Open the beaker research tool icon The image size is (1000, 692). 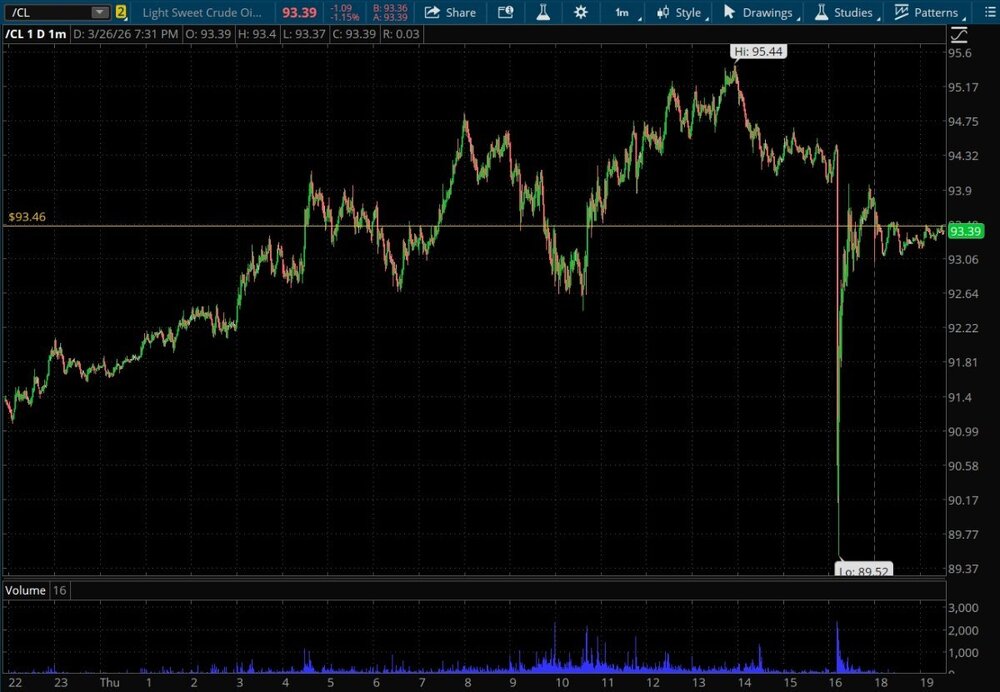543,13
